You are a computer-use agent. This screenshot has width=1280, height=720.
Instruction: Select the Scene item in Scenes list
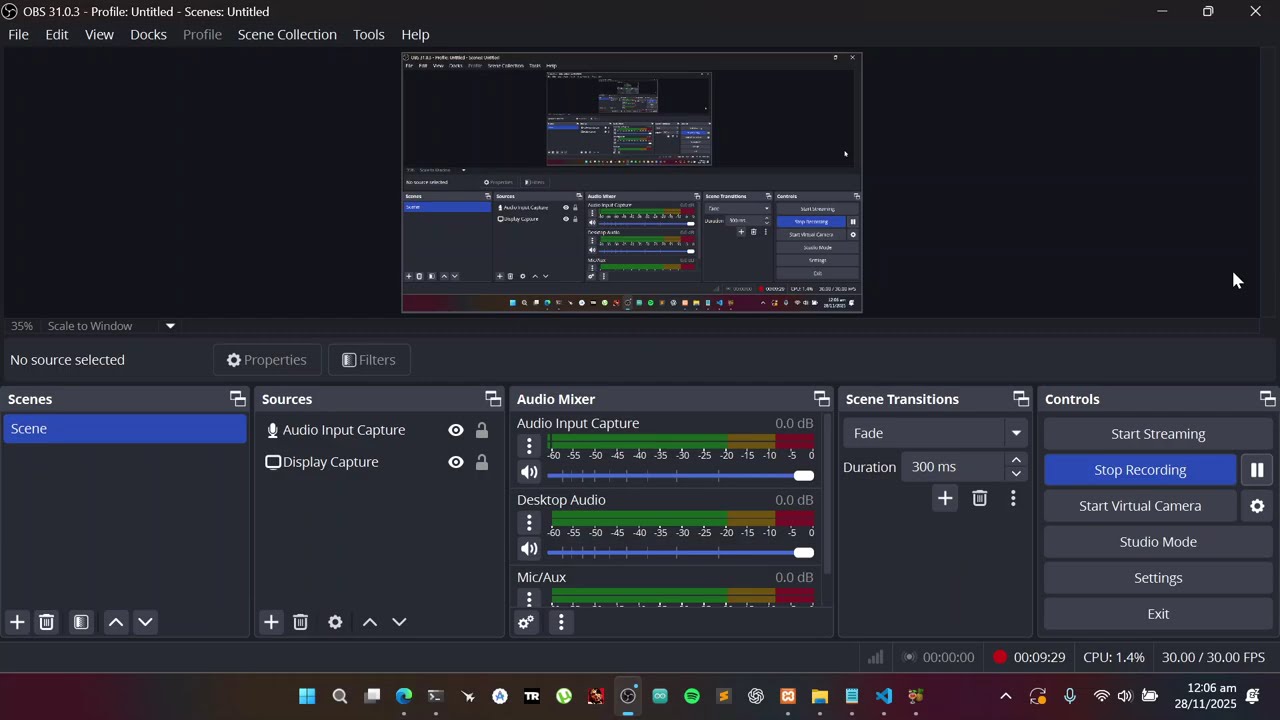124,429
